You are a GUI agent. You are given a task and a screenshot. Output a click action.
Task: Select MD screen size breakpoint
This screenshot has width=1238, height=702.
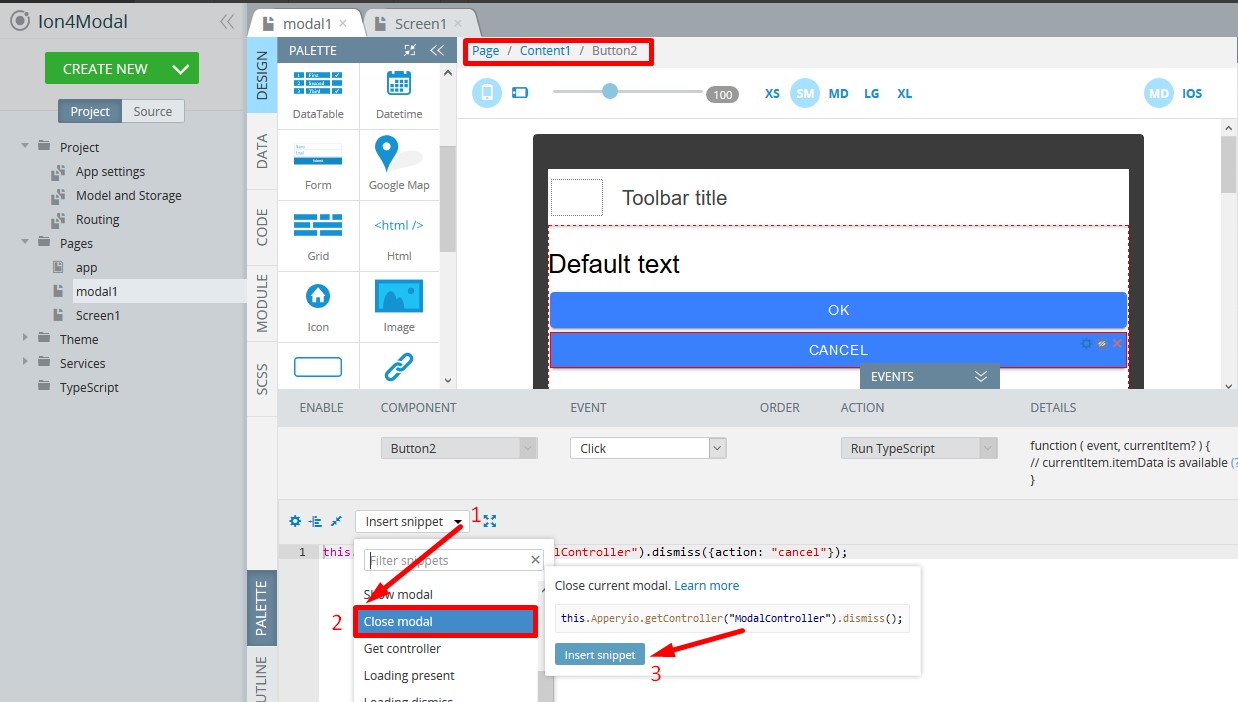pos(838,93)
